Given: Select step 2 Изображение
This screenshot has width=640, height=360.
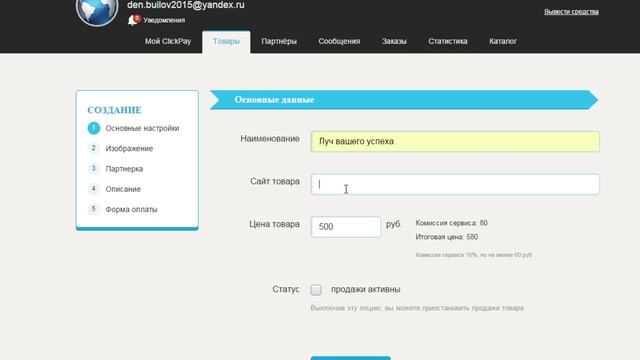Looking at the screenshot, I should click(120, 149).
